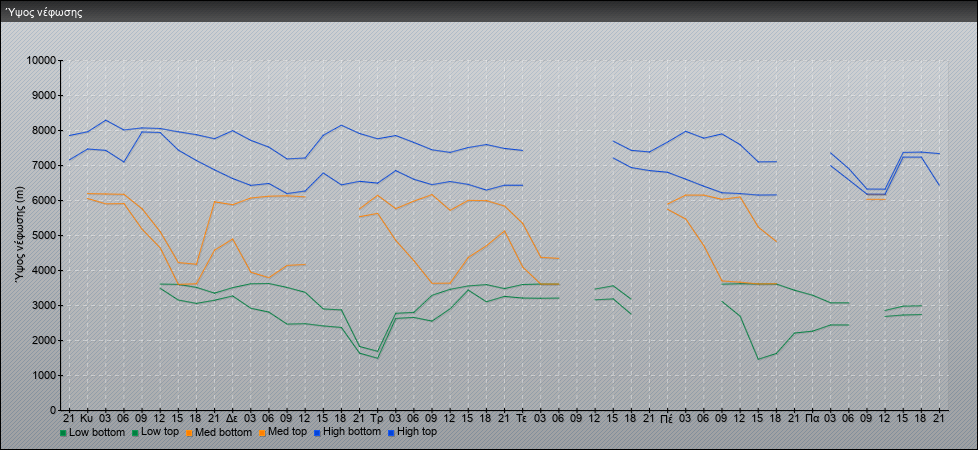The image size is (978, 450).
Task: Click the Ύψος νέφωσης panel title
Action: point(44,12)
